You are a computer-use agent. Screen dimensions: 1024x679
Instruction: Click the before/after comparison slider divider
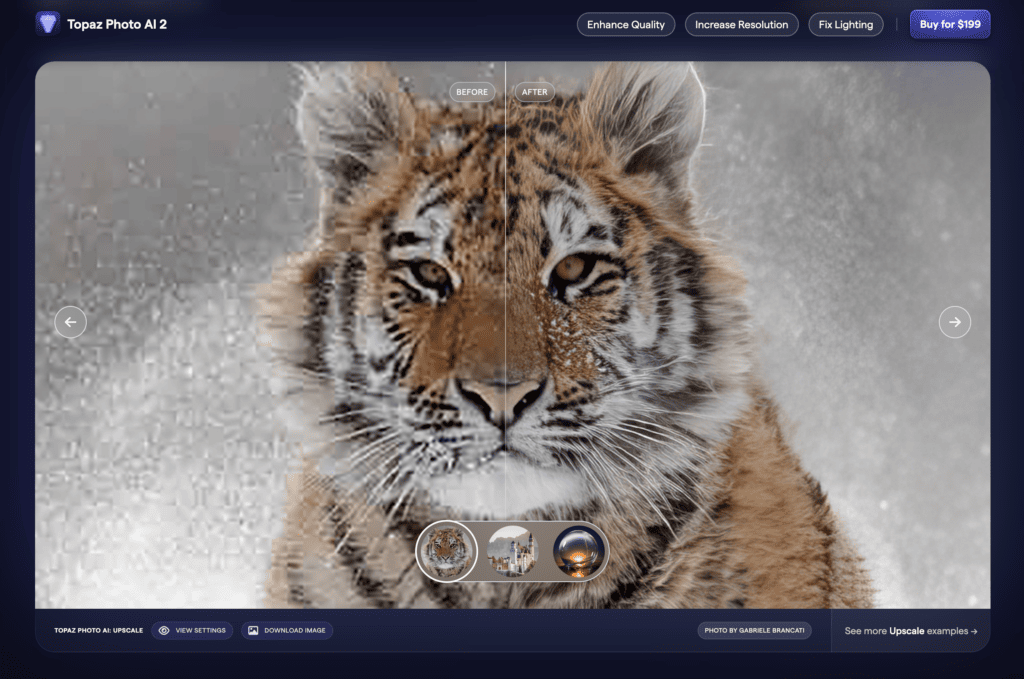(506, 300)
